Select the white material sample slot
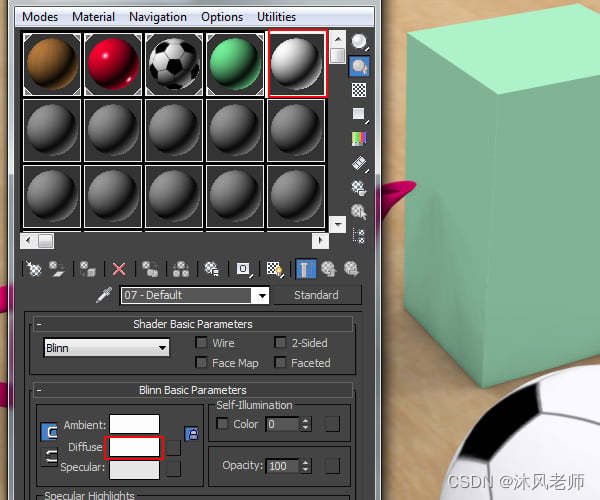Screen dimensions: 600x500 (x=297, y=64)
